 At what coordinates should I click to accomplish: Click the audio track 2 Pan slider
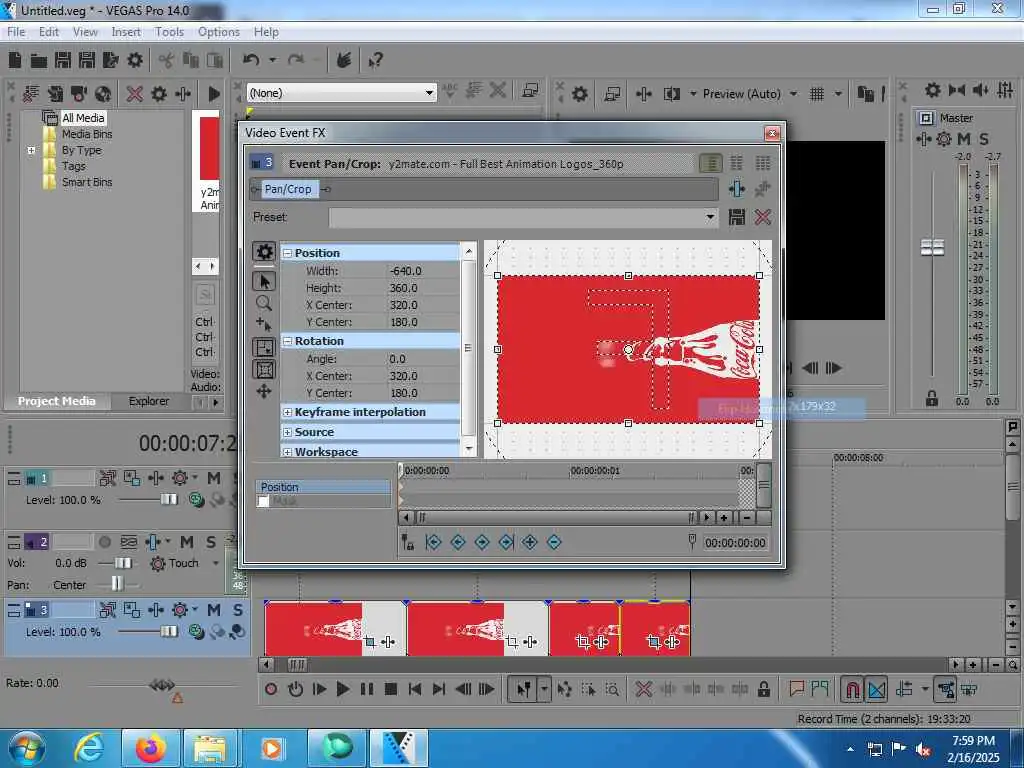click(118, 583)
